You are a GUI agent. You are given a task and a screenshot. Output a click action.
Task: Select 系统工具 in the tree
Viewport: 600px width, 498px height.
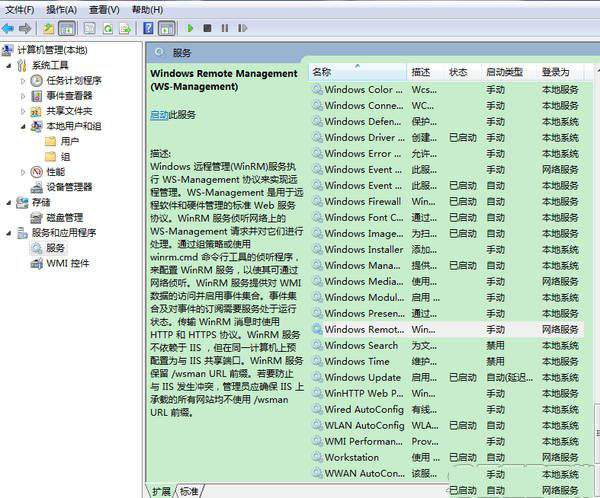pos(50,65)
